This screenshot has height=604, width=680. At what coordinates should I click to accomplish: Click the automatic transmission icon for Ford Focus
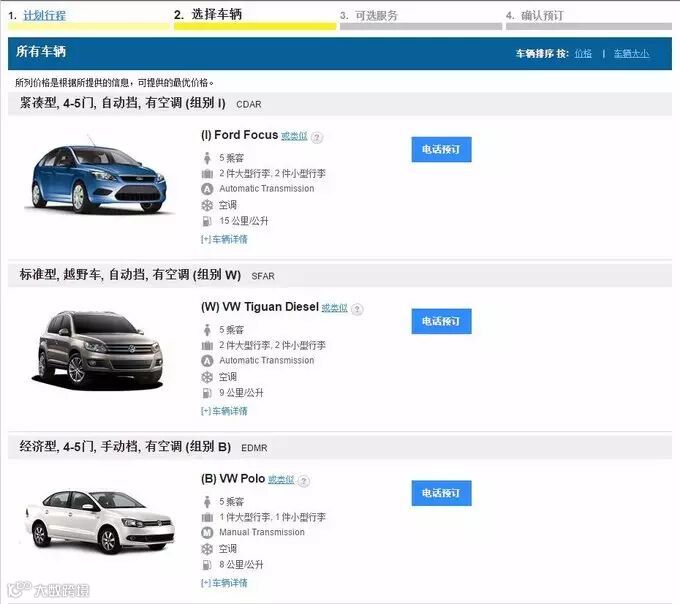coord(207,189)
